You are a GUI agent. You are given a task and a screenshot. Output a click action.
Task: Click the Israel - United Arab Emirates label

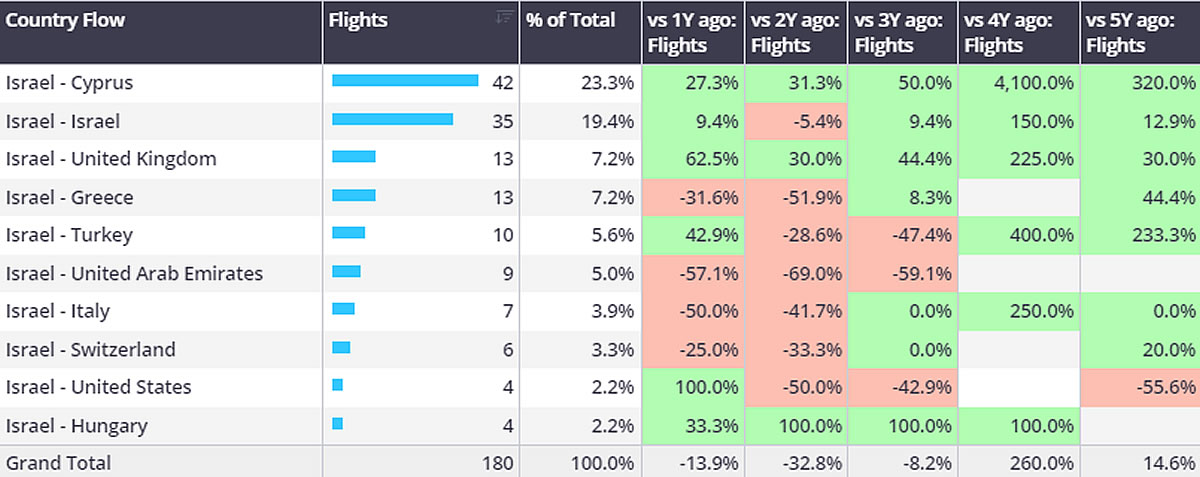pos(134,273)
